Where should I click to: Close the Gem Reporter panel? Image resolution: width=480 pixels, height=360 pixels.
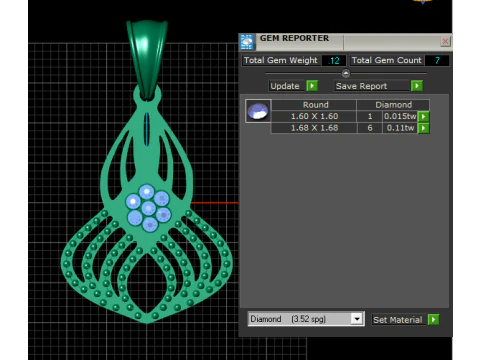[x=445, y=41]
